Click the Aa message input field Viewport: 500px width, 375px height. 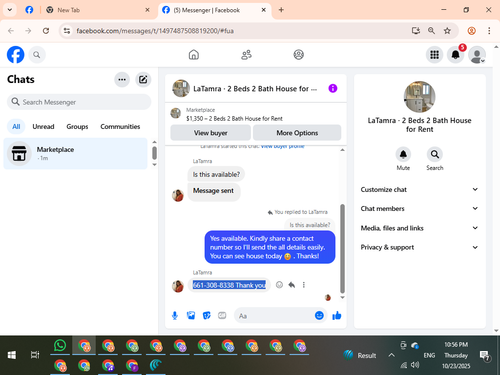click(x=274, y=316)
